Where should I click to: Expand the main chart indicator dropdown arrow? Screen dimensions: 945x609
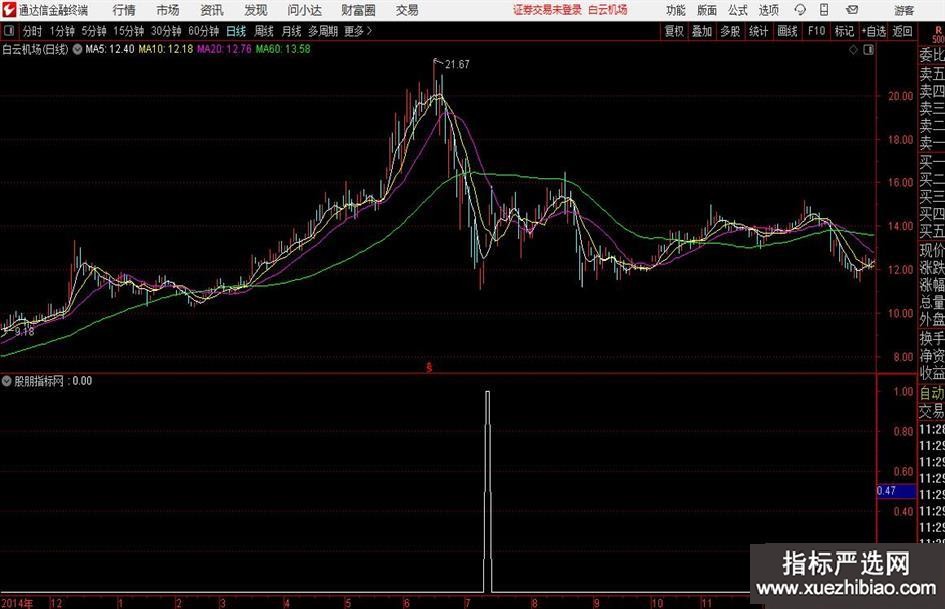click(x=78, y=49)
